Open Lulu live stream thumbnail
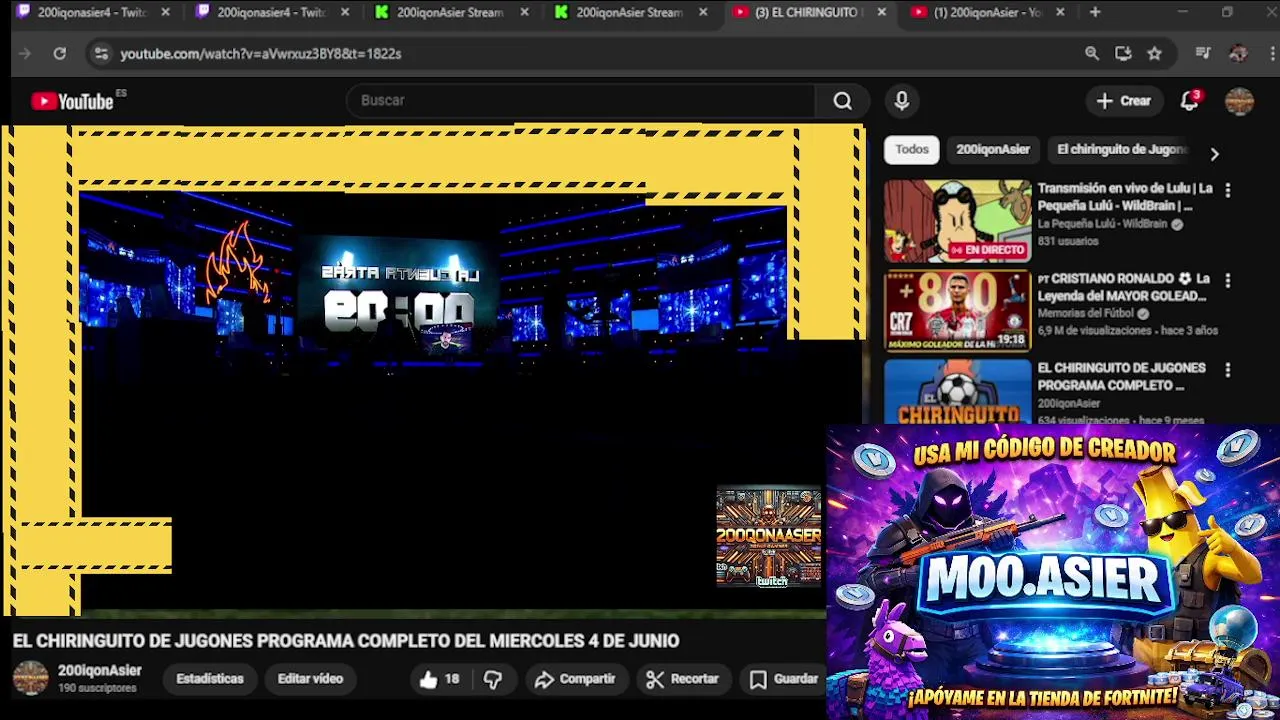 click(957, 221)
